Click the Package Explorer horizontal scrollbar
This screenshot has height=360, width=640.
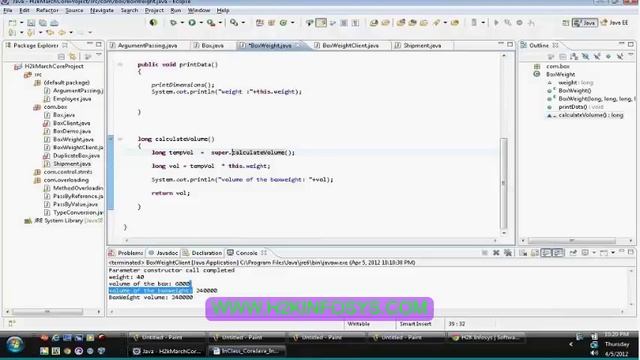tap(47, 311)
